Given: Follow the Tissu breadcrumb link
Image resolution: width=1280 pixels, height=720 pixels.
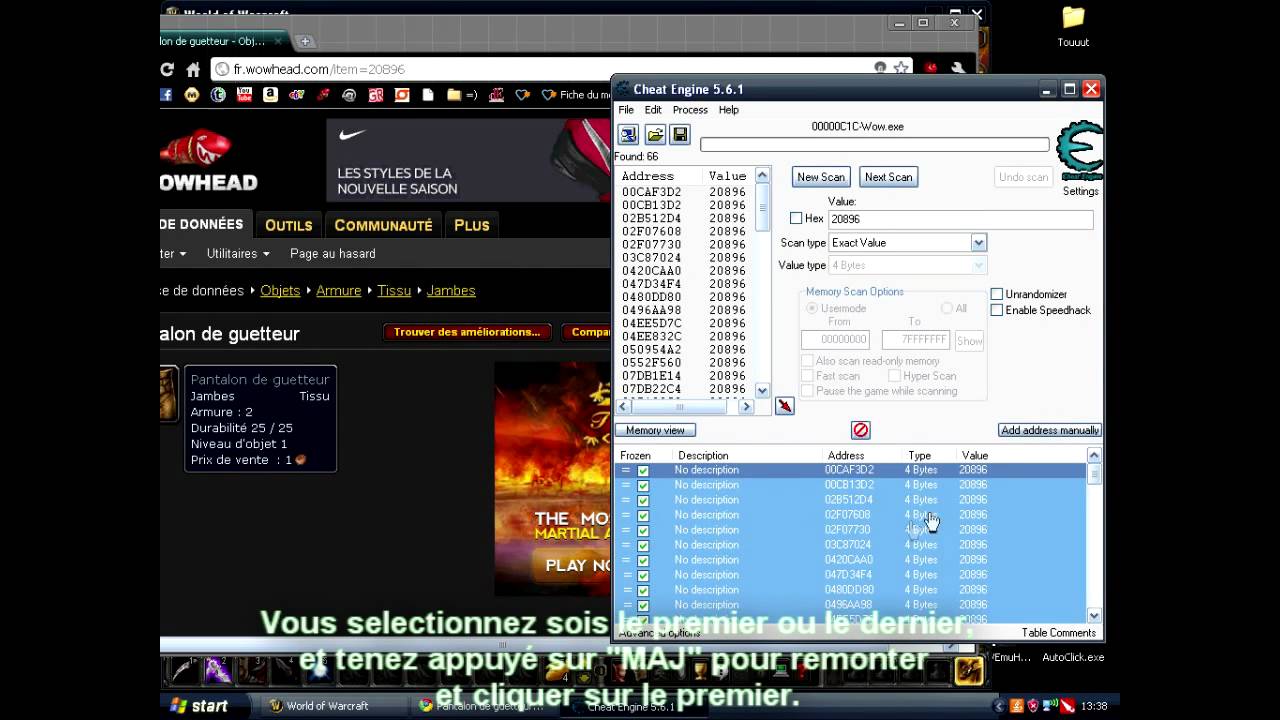Looking at the screenshot, I should [x=394, y=290].
